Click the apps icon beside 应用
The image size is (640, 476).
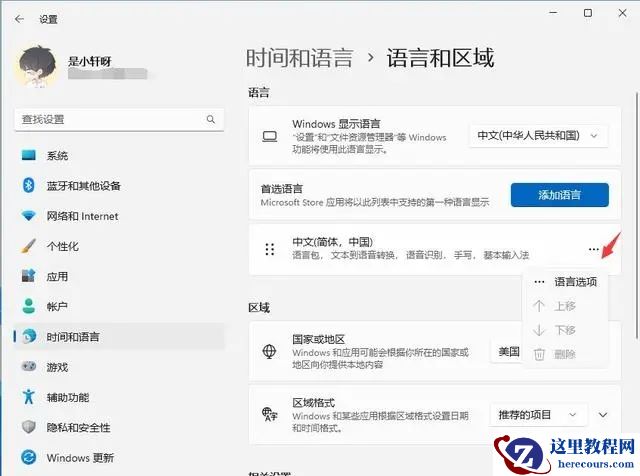(29, 276)
